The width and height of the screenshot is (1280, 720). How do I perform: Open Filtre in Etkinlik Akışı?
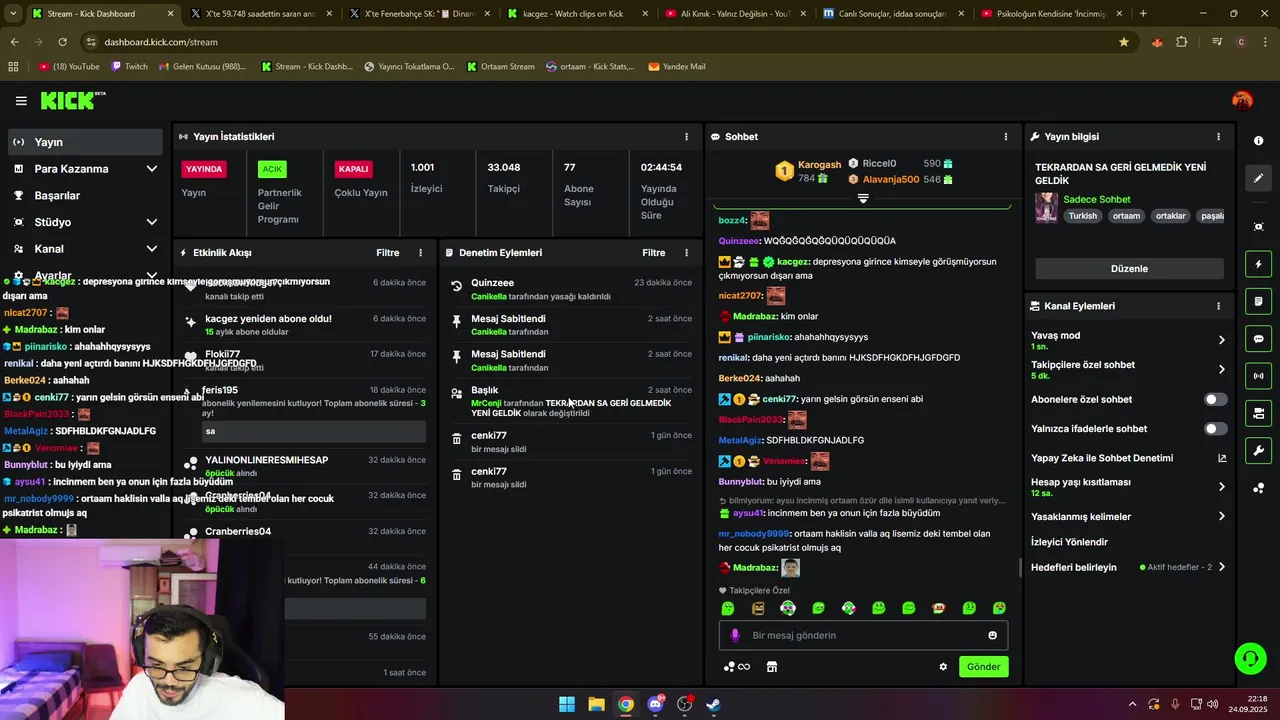(387, 253)
